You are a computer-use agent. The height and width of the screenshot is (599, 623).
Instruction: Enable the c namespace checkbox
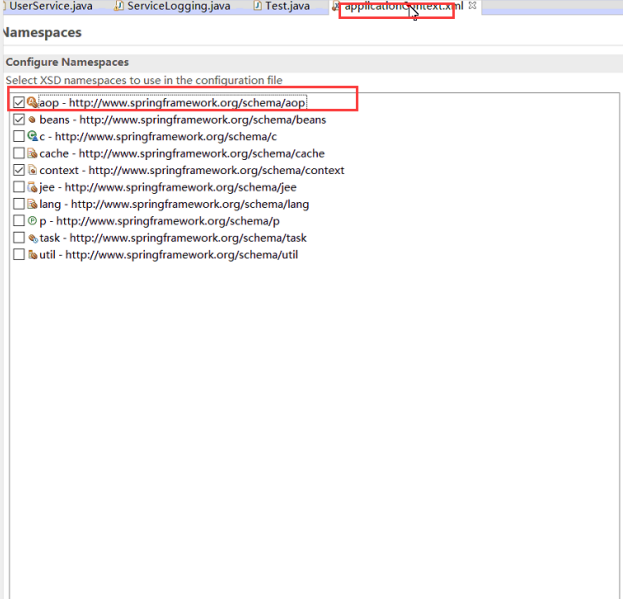[x=19, y=136]
